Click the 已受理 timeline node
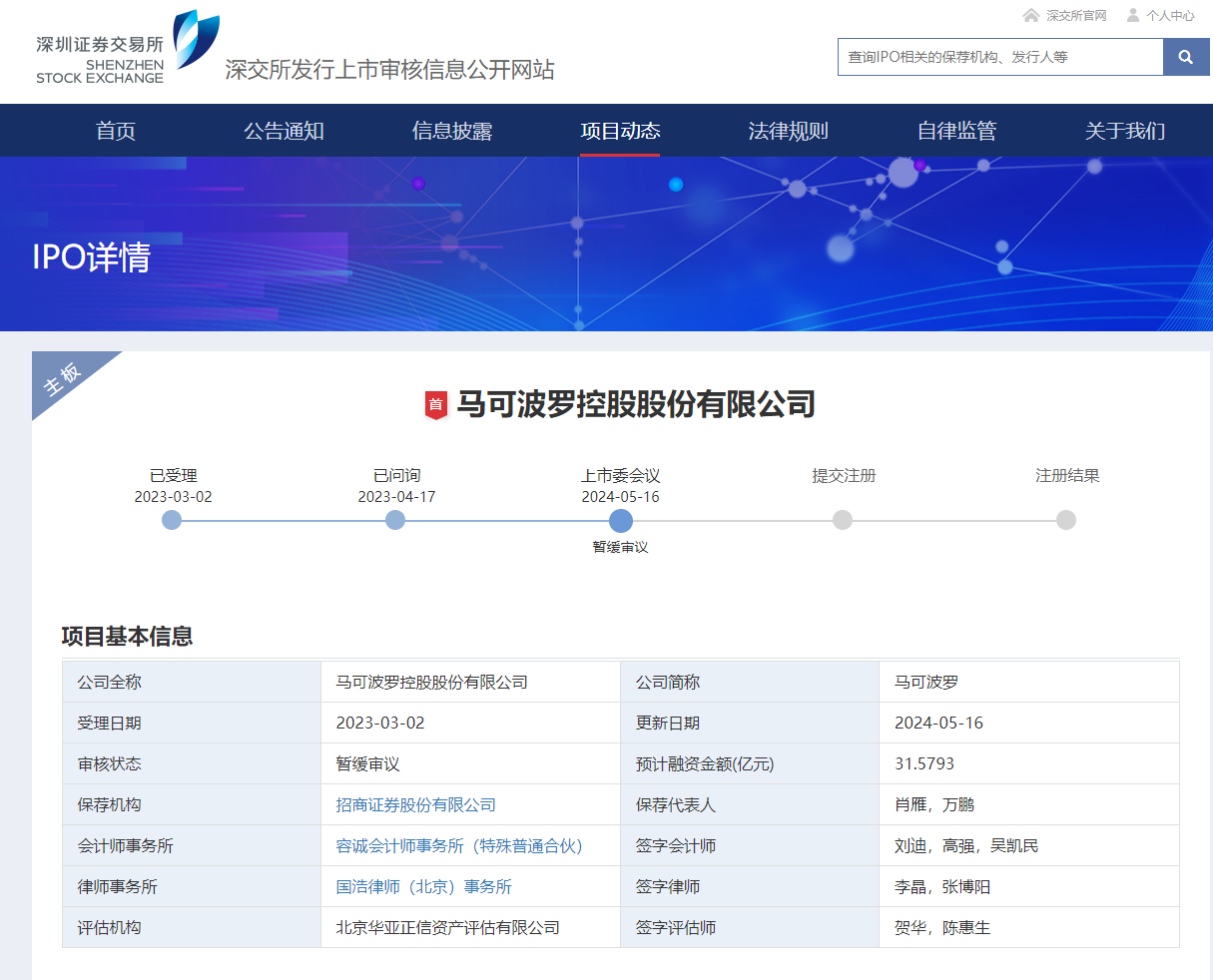The image size is (1213, 980). 172,520
